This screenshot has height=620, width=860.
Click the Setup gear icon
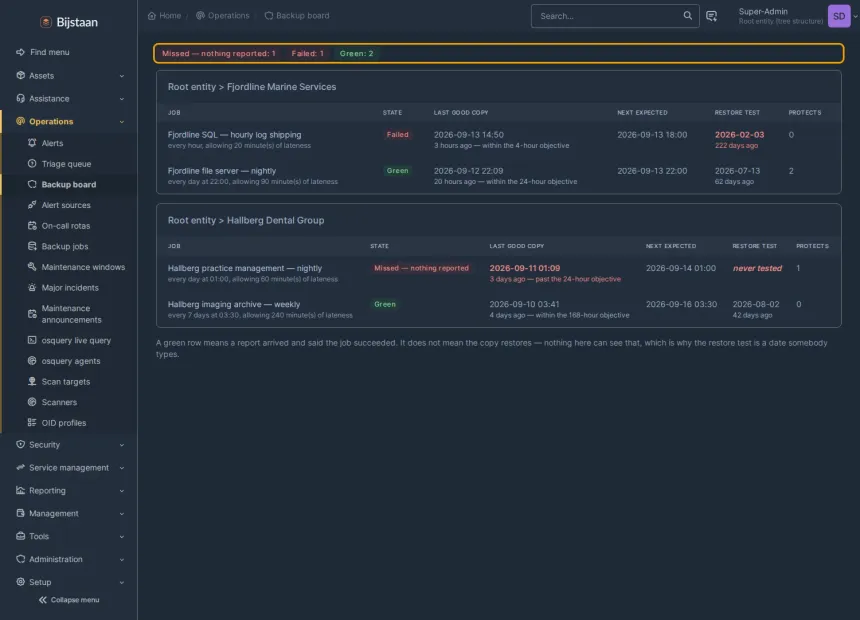coord(20,582)
